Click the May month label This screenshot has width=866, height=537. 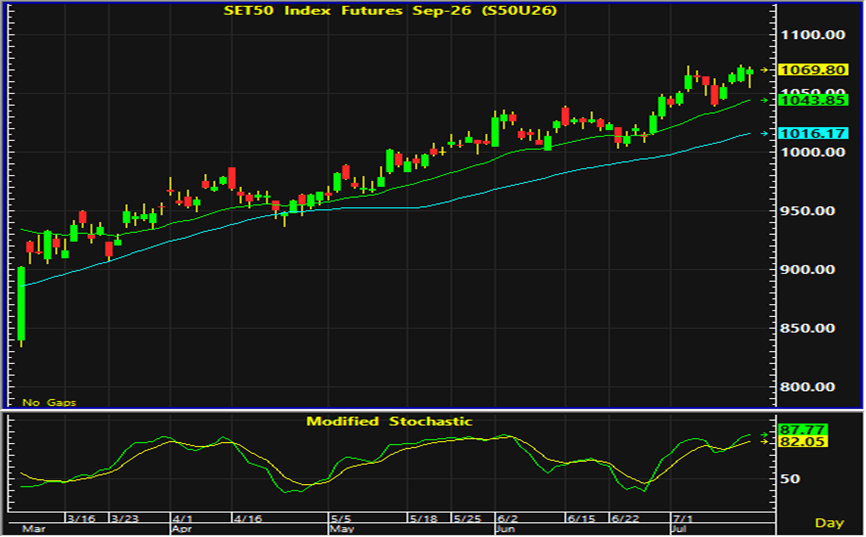click(x=342, y=529)
